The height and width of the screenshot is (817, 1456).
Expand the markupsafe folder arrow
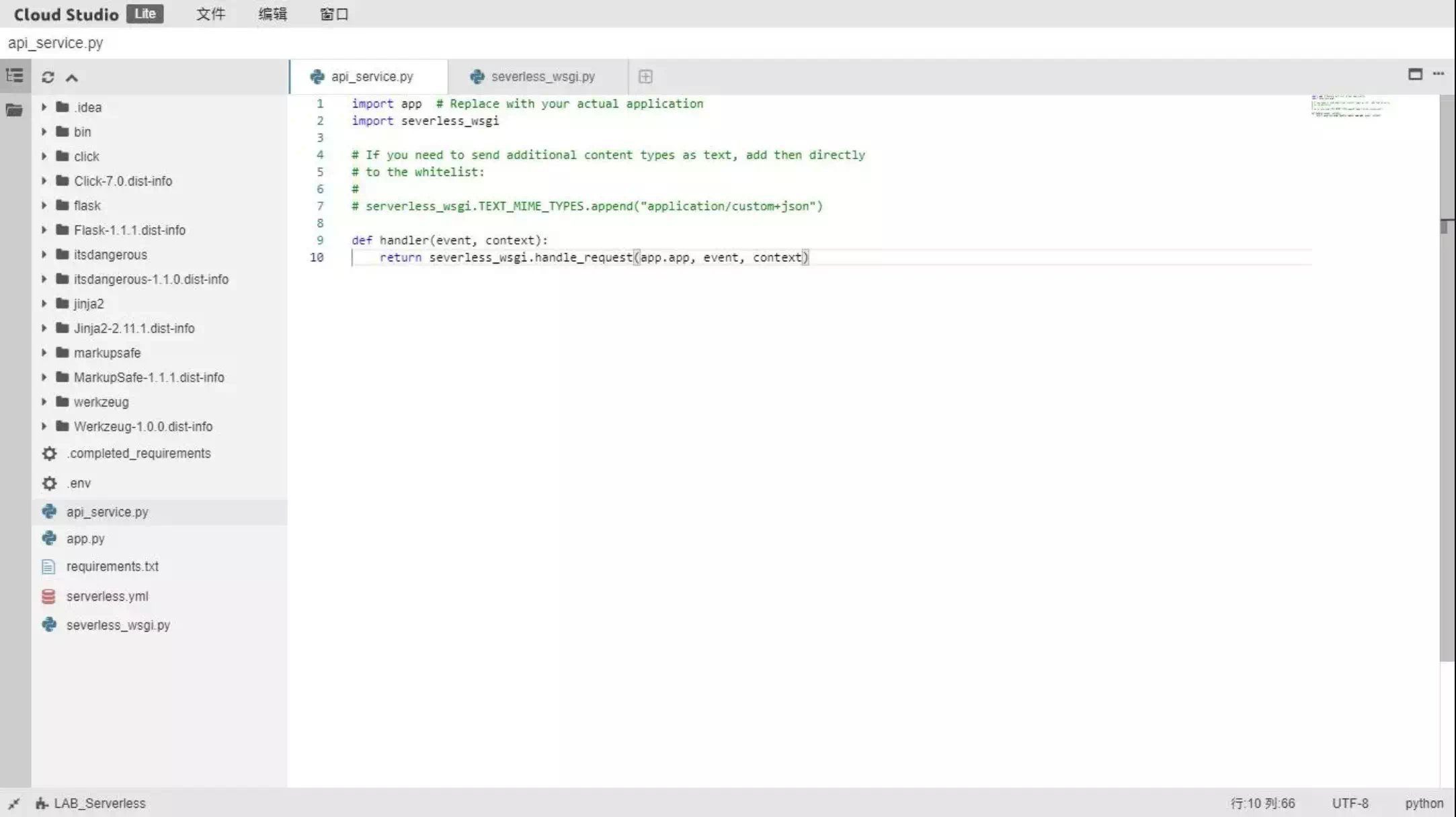point(44,353)
